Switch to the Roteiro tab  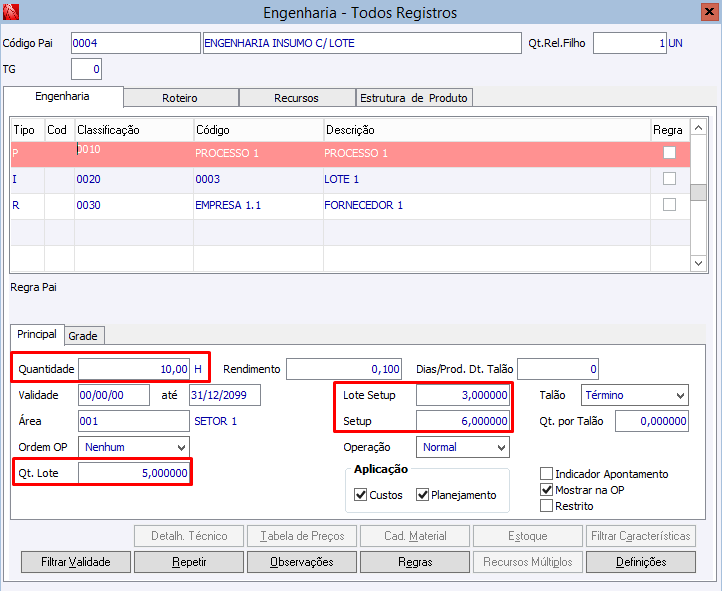click(180, 98)
